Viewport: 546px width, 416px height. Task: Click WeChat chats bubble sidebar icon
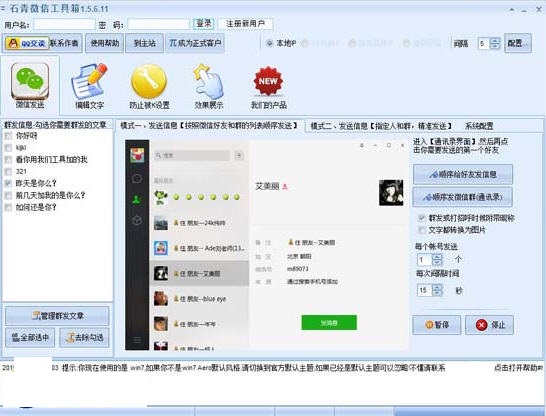(137, 179)
